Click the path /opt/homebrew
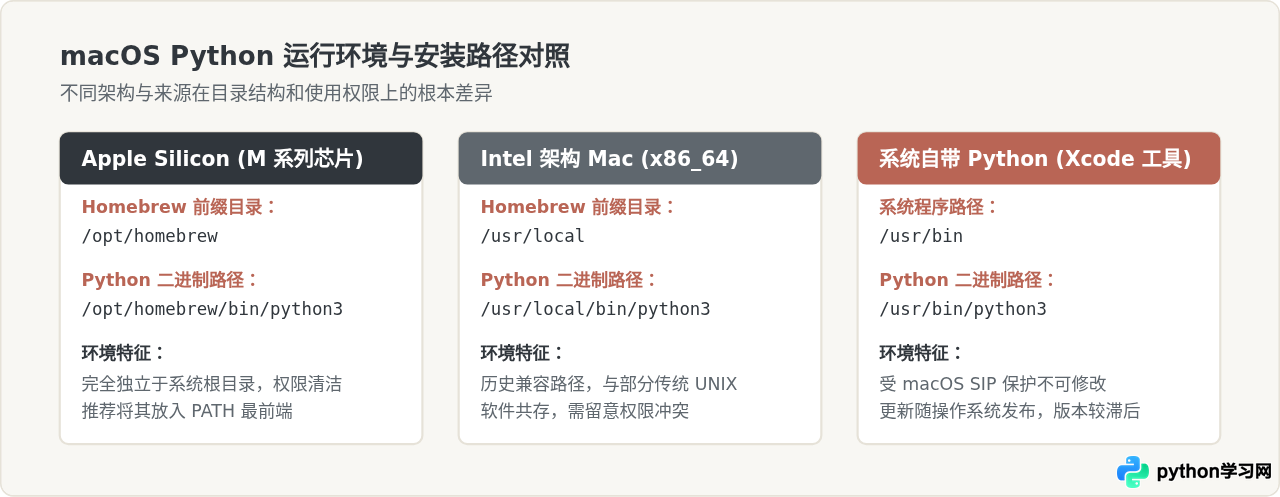Screen dimensions: 1280x497 [x=150, y=237]
